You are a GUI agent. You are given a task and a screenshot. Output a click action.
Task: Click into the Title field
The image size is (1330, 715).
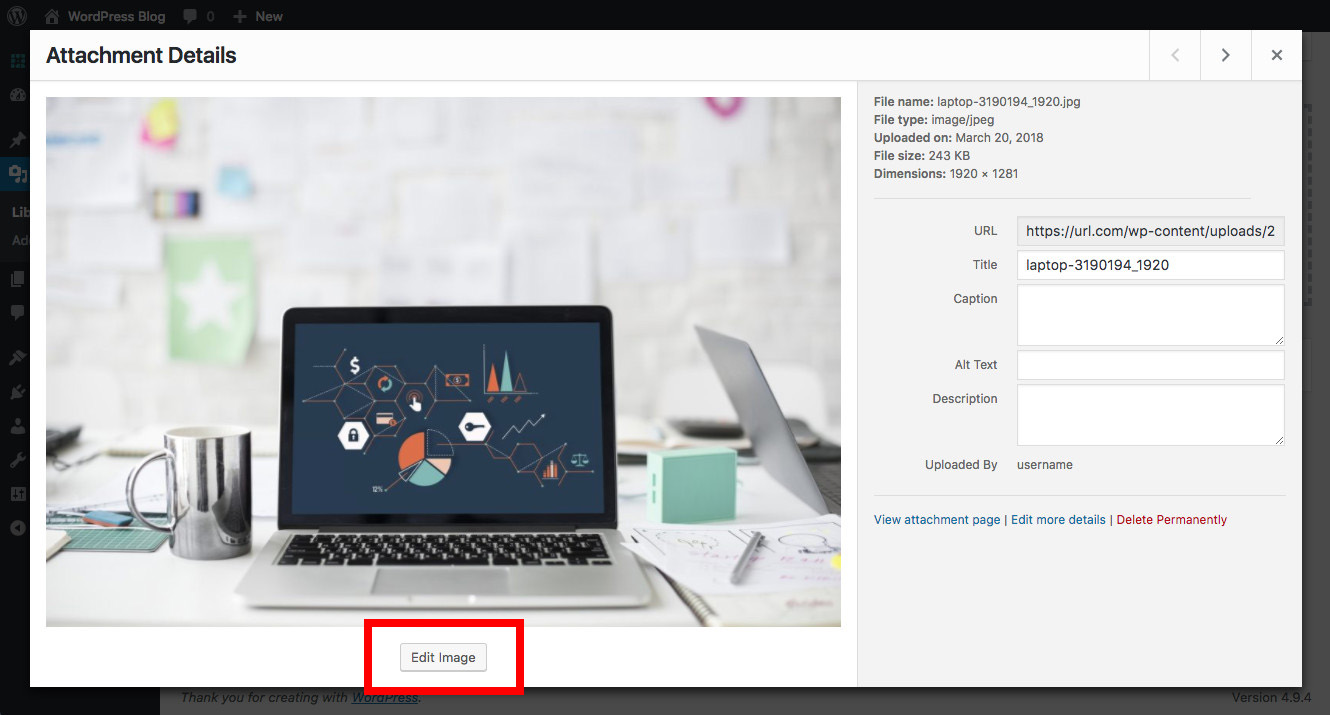[x=1150, y=265]
